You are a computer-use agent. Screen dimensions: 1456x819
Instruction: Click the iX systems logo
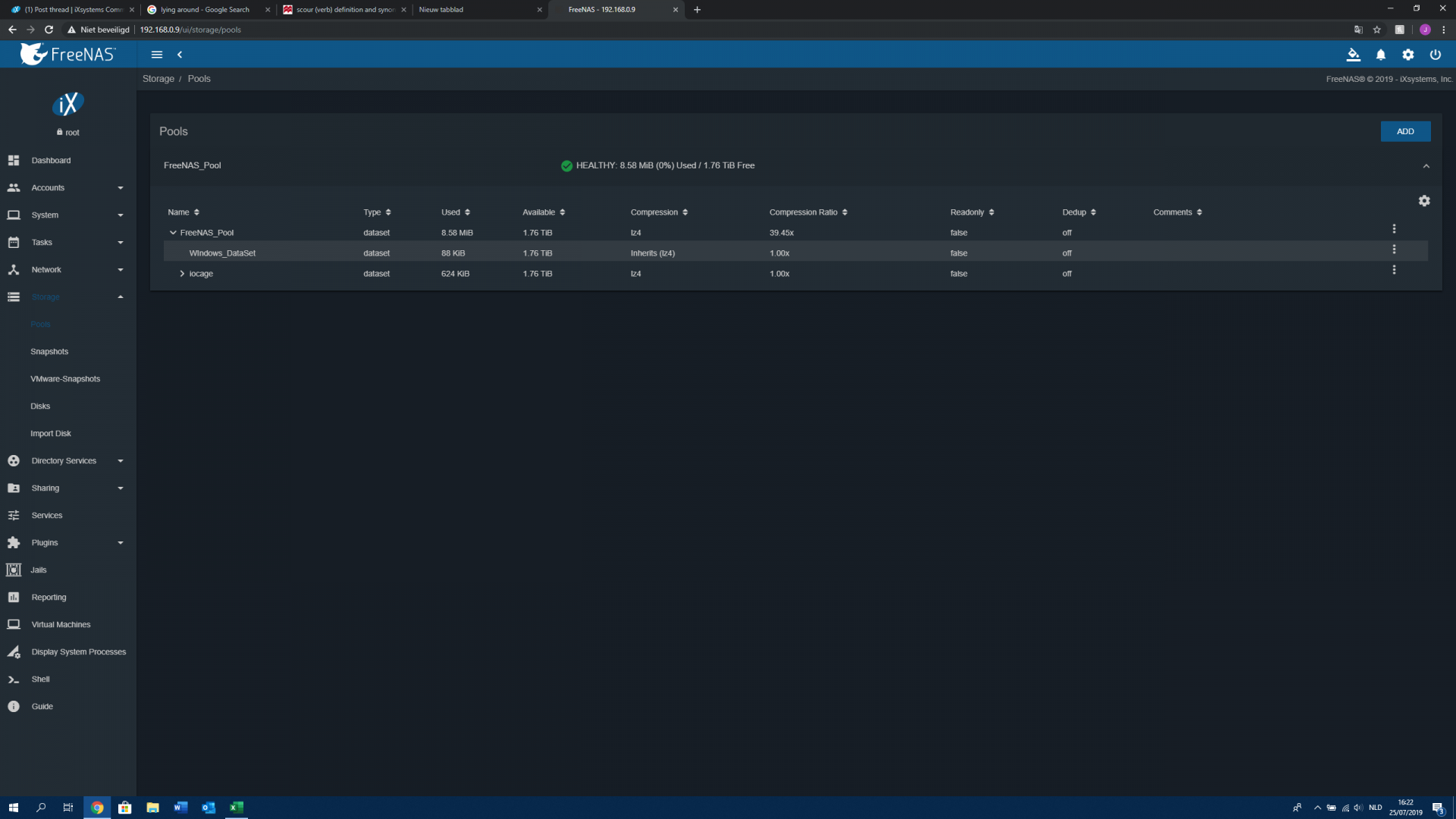pyautogui.click(x=67, y=104)
